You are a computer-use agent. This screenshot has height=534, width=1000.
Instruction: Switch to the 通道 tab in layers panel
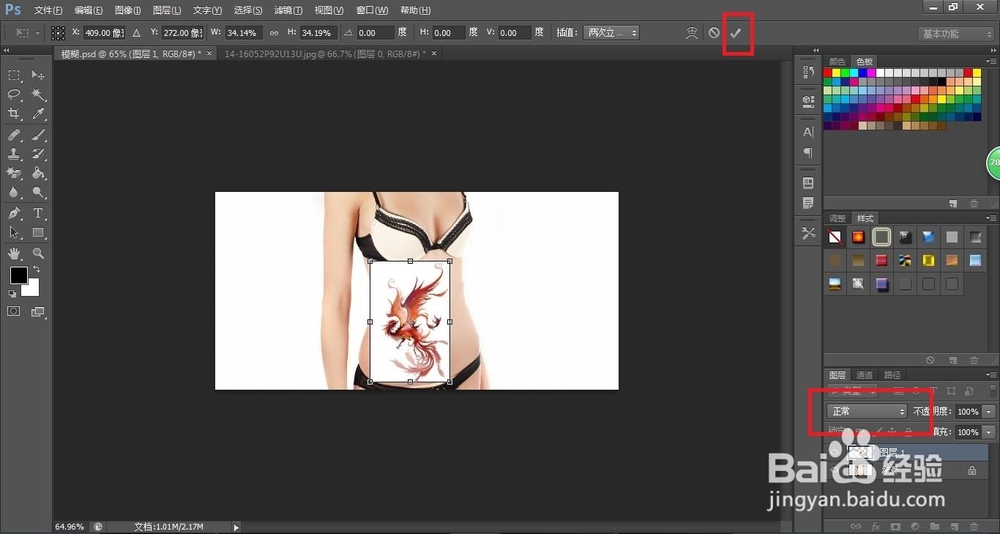tap(865, 375)
